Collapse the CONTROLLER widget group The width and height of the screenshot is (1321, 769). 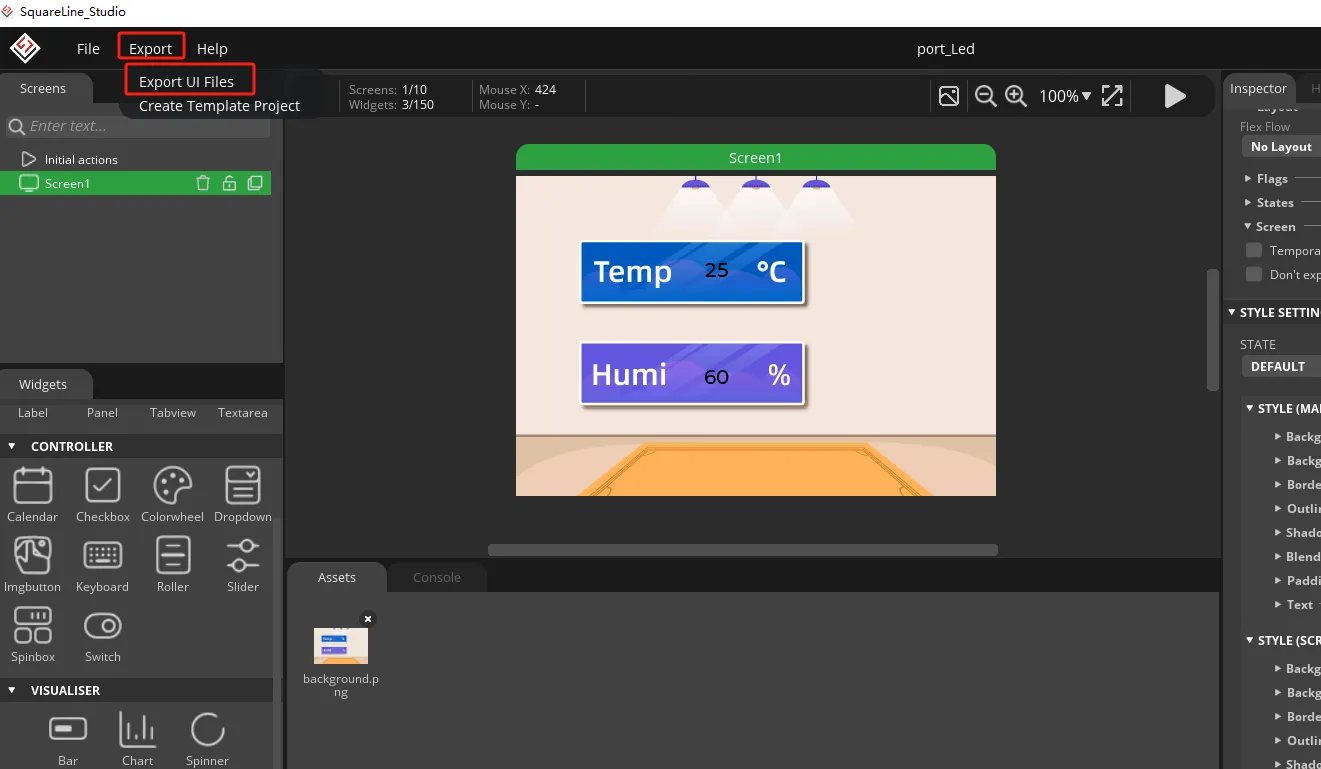point(13,446)
